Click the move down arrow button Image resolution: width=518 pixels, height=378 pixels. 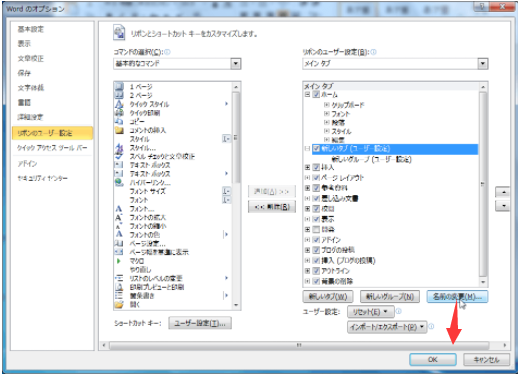pos(504,206)
